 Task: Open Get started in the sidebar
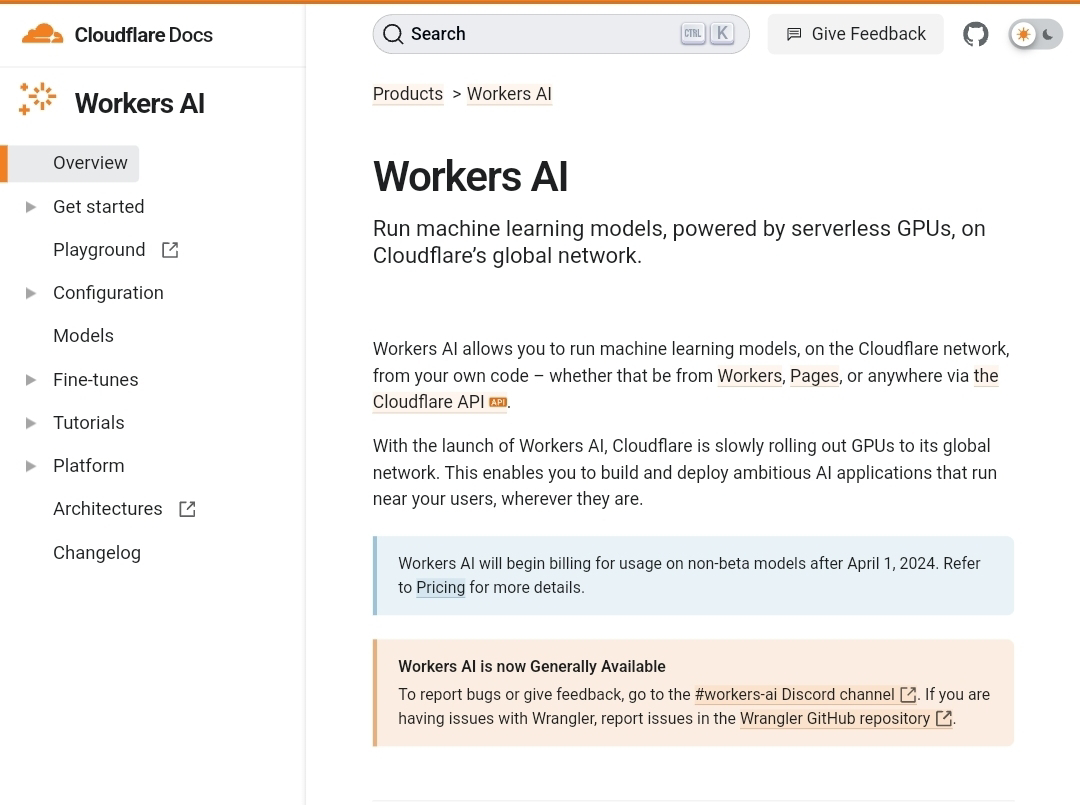click(98, 207)
